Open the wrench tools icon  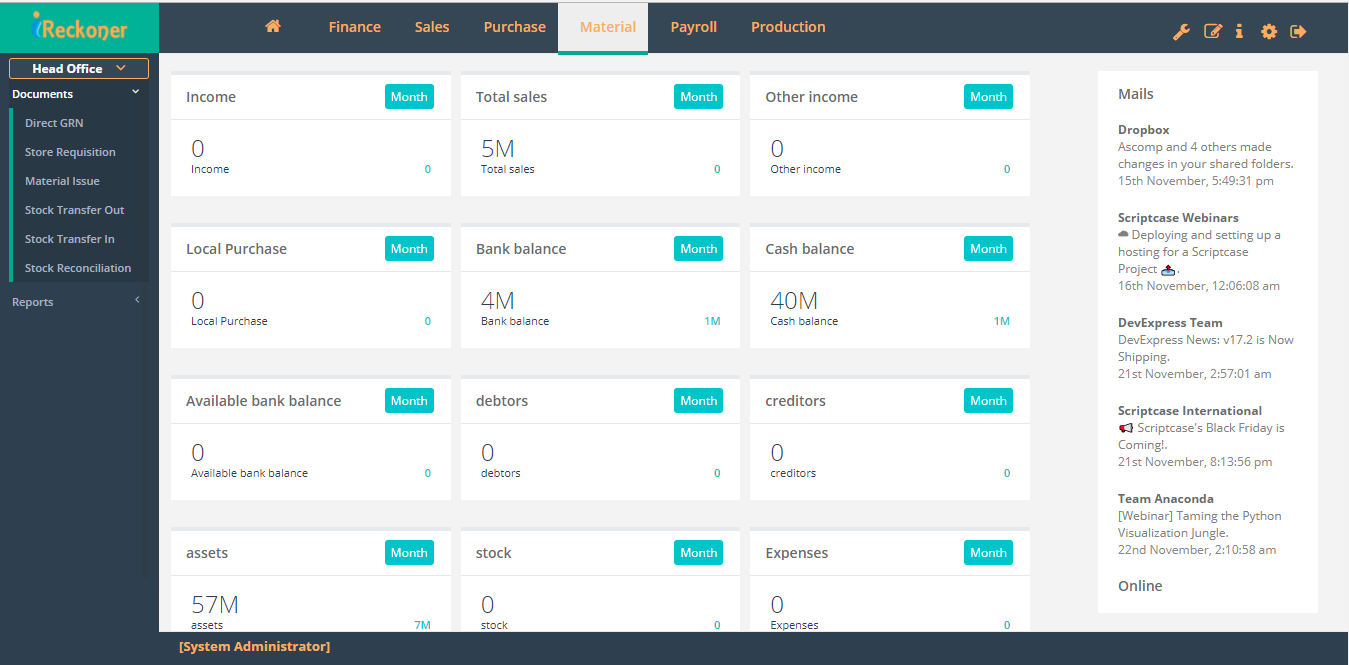[1182, 31]
